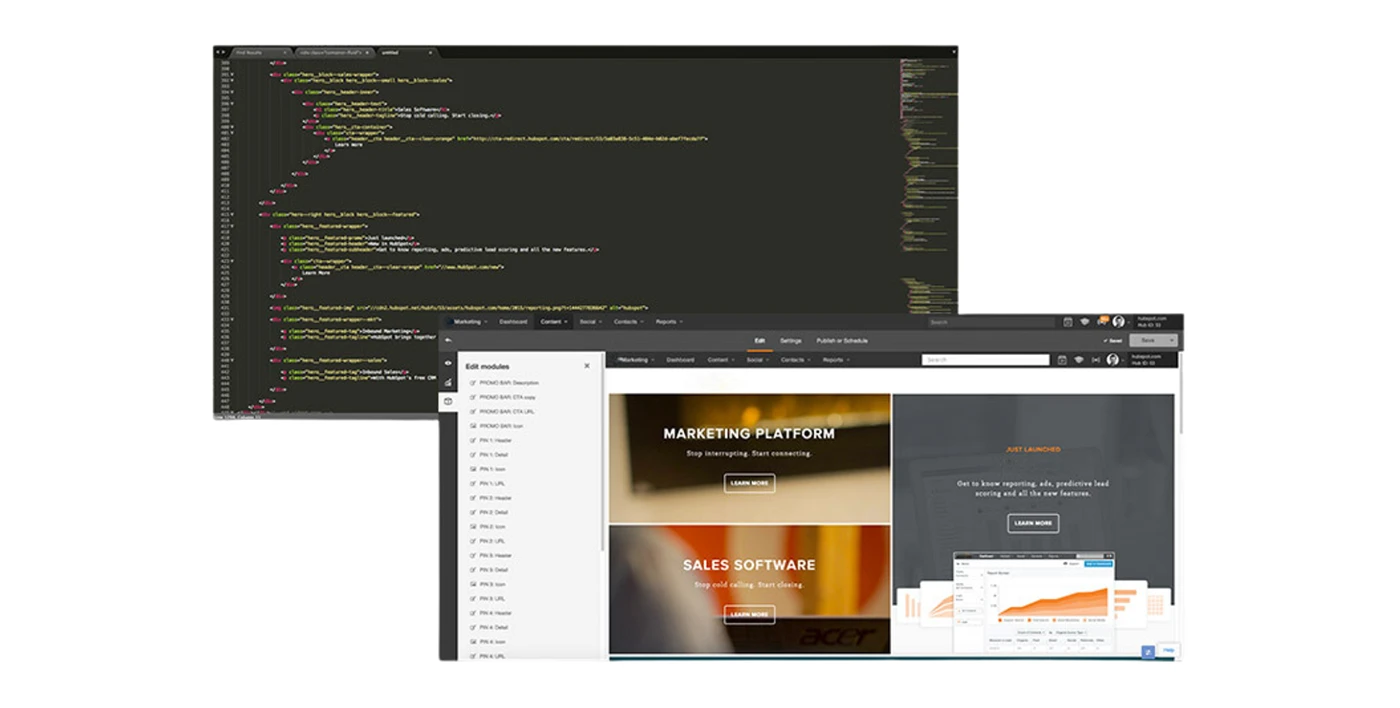Fold the hero__block--sales-wrapper div in the code editor
The height and width of the screenshot is (708, 1400).
[233, 74]
